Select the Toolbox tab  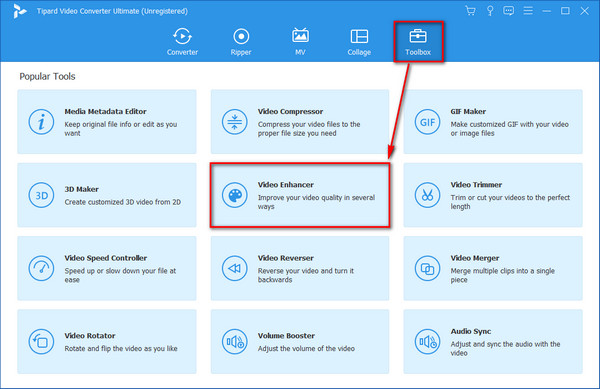418,41
